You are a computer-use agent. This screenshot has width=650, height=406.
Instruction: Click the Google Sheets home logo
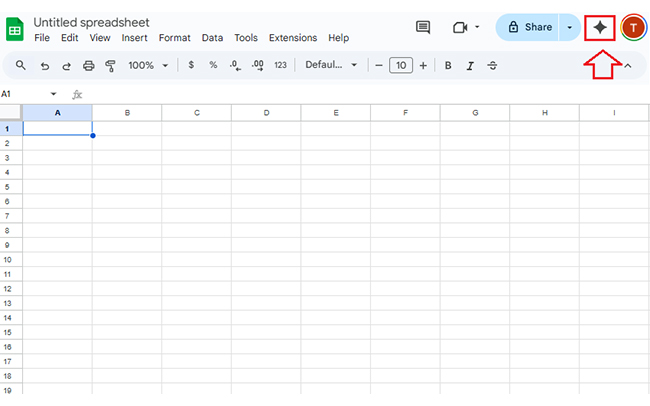[15, 29]
